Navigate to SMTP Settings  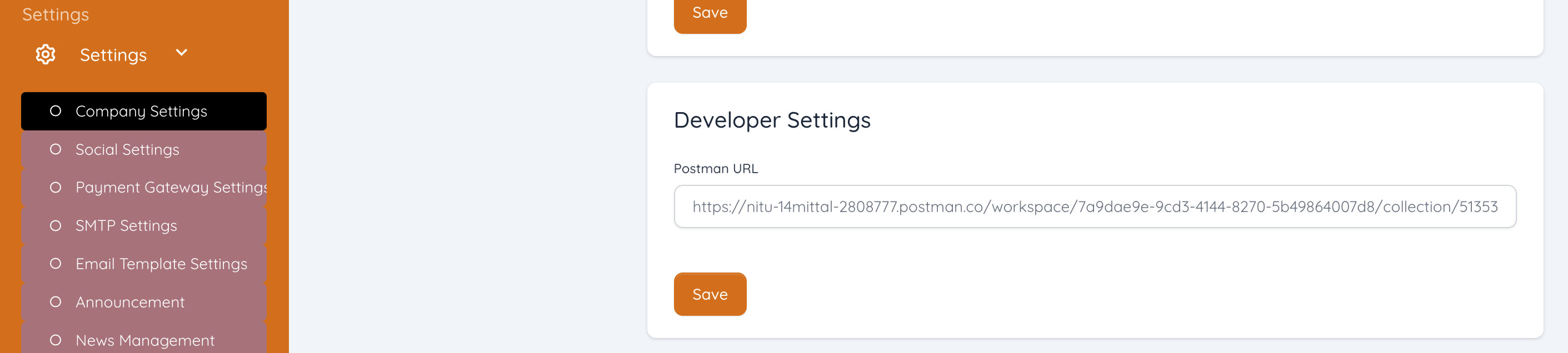click(x=126, y=226)
